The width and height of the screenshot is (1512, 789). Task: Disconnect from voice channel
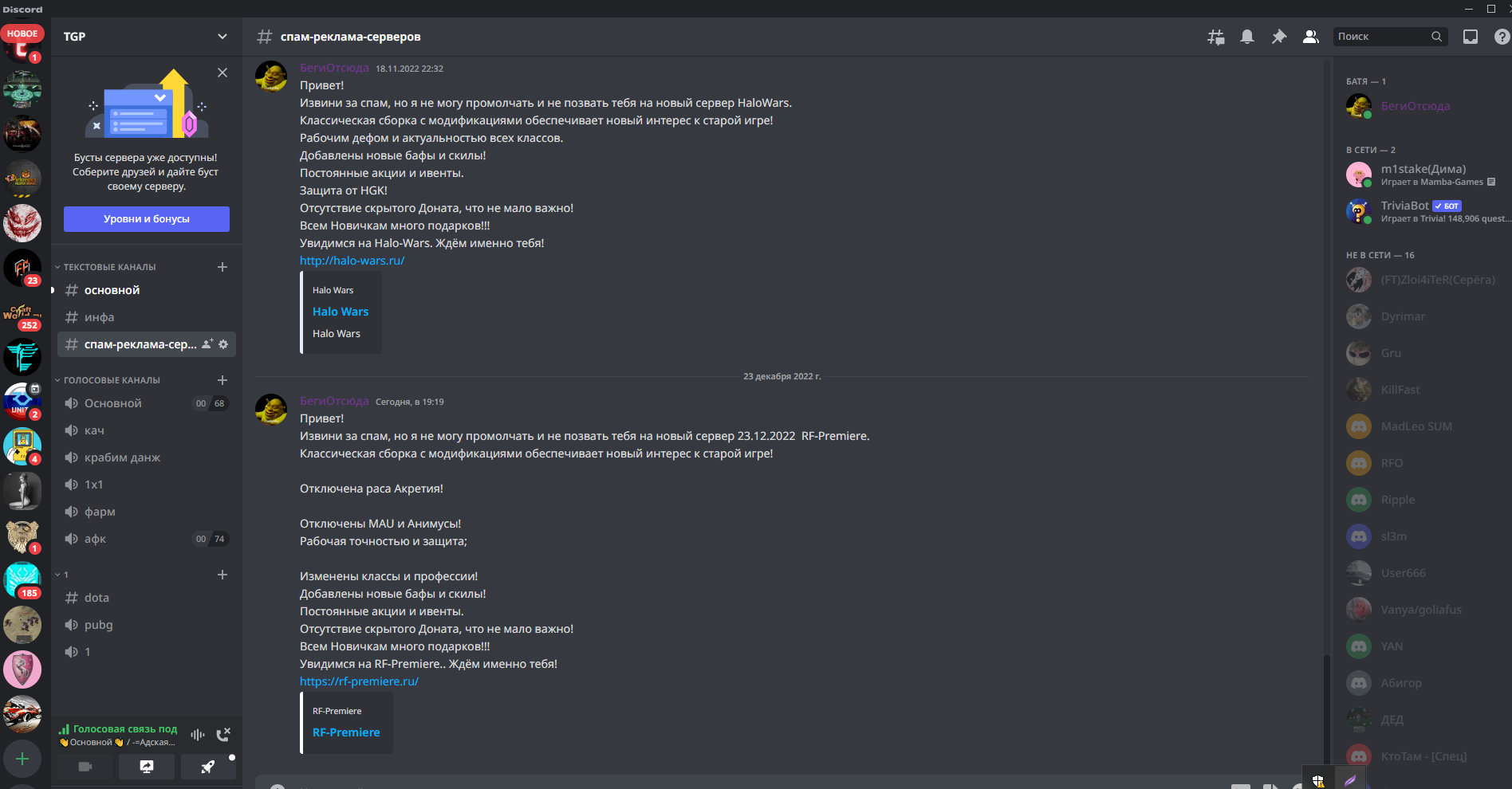click(x=223, y=734)
